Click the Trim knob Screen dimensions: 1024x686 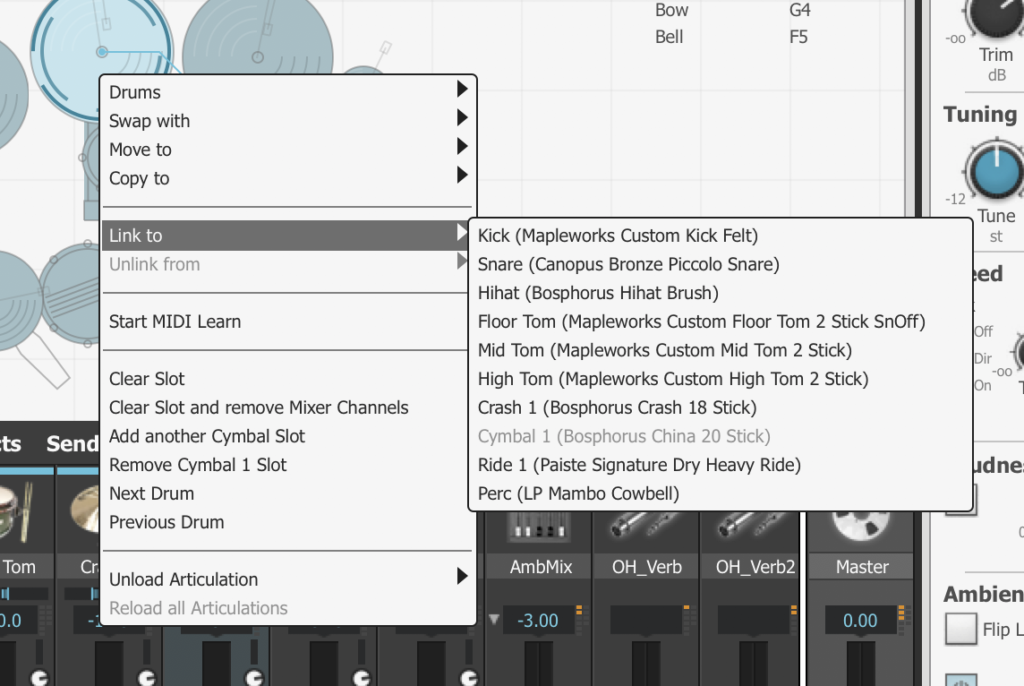(994, 15)
